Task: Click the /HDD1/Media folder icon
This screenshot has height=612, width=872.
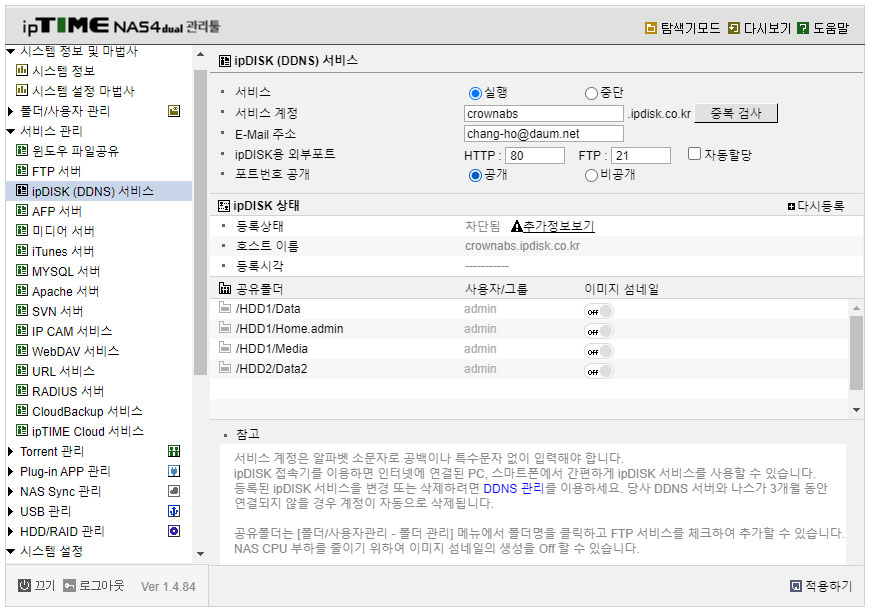Action: coord(225,347)
